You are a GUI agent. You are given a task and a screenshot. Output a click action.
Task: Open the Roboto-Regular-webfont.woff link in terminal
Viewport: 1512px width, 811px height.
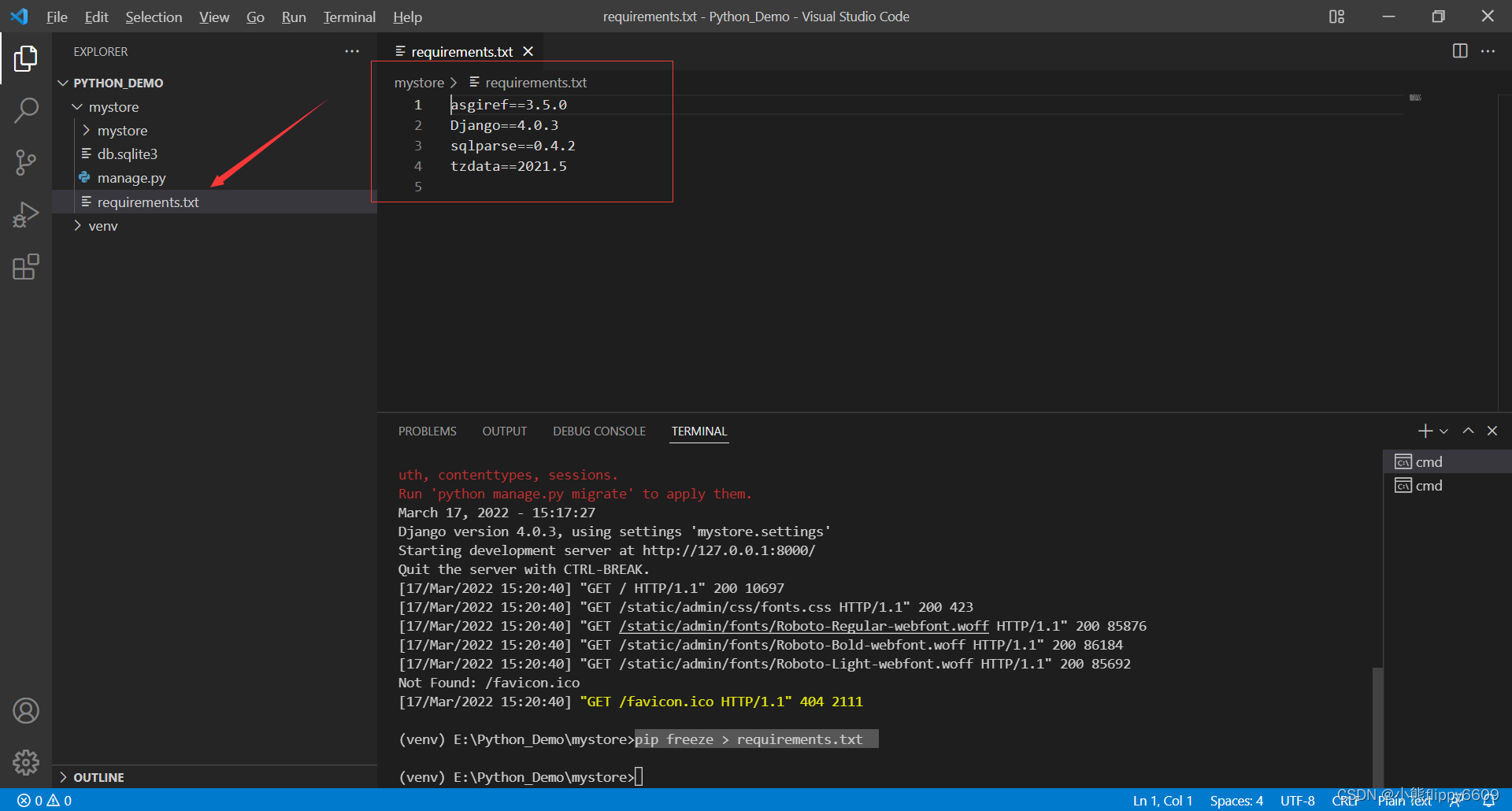point(804,626)
